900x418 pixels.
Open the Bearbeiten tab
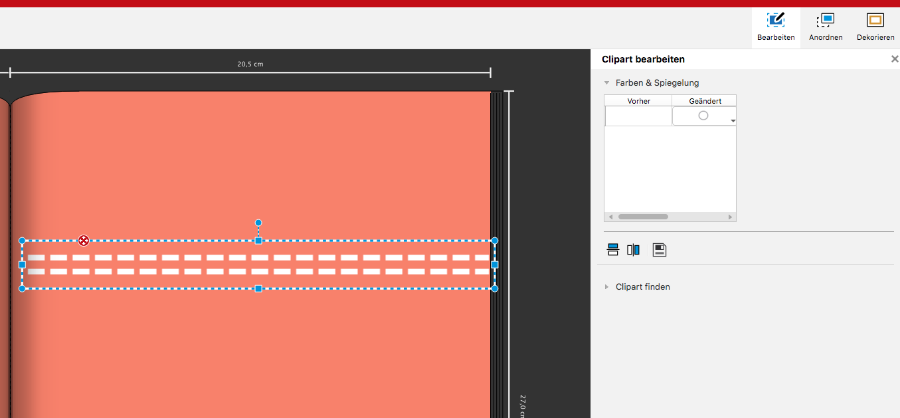click(775, 28)
